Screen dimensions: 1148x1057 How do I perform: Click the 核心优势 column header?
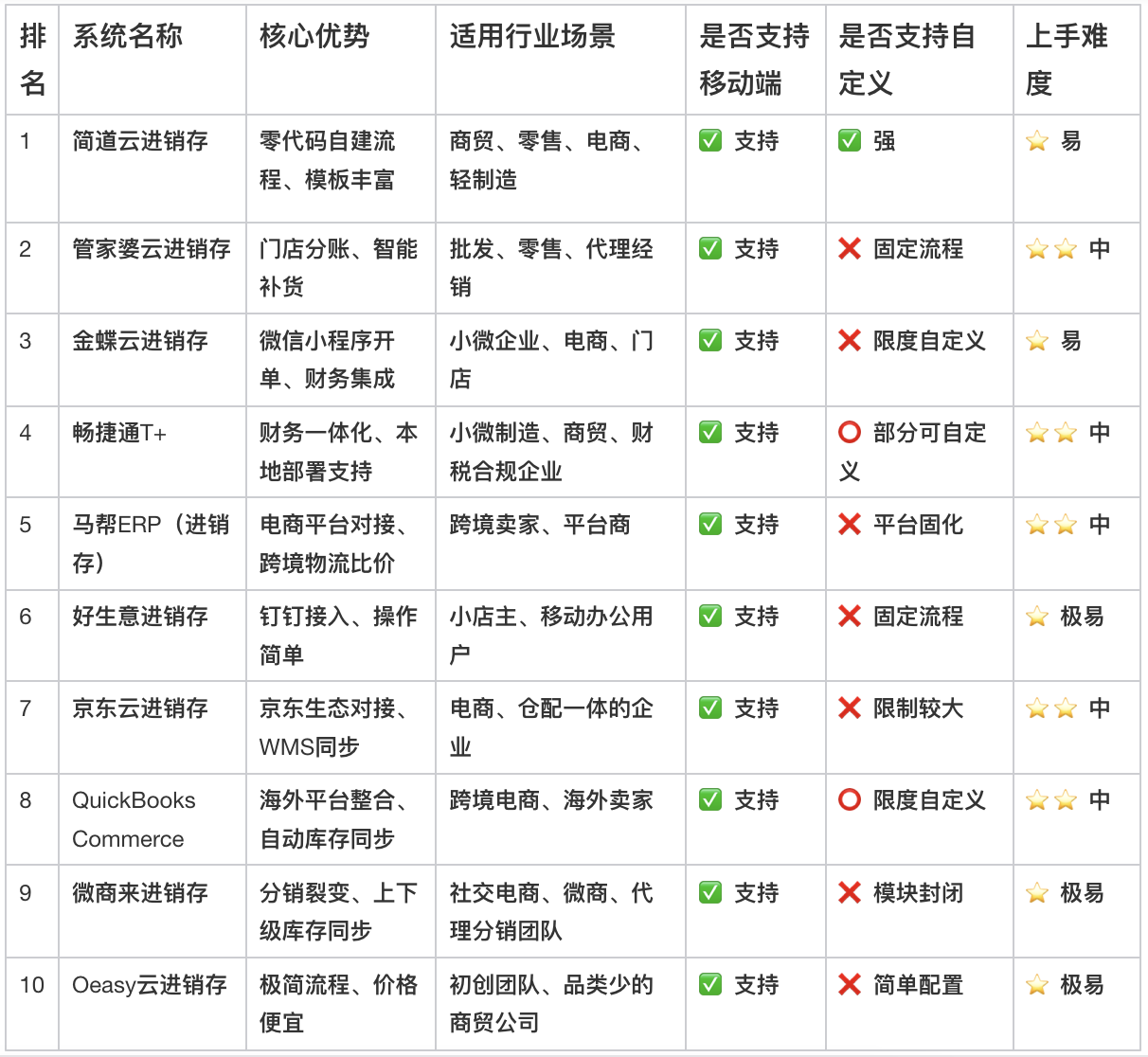(341, 60)
